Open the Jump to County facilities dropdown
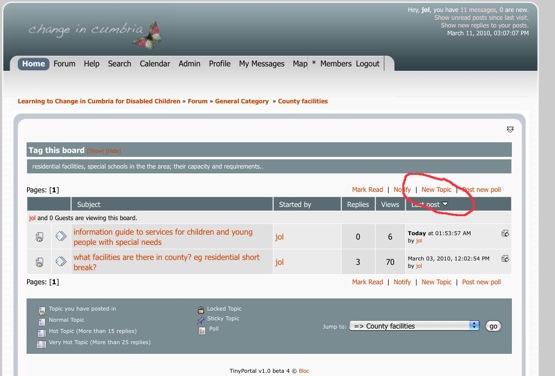This screenshot has height=376, width=555. (414, 326)
